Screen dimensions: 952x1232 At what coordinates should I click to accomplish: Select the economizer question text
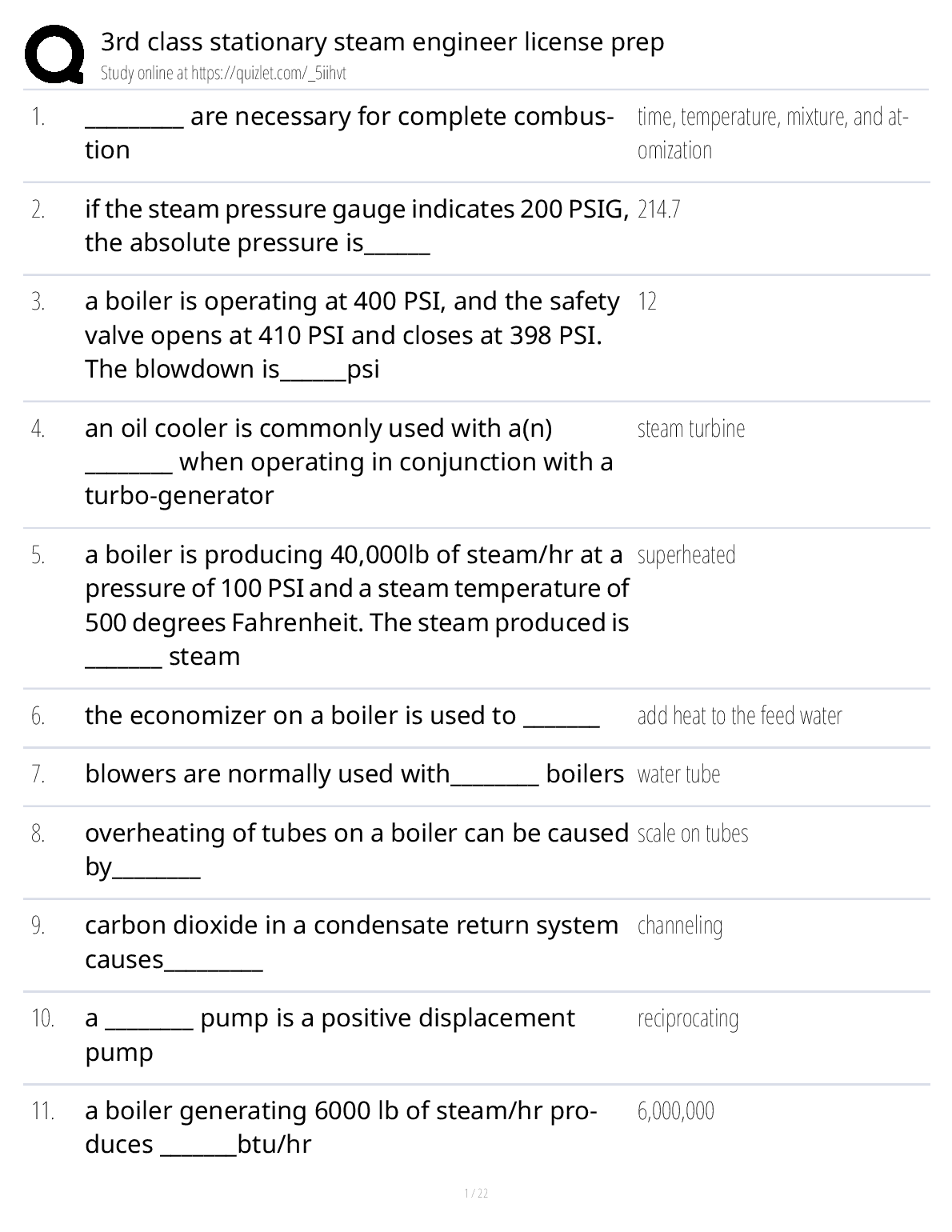click(342, 715)
